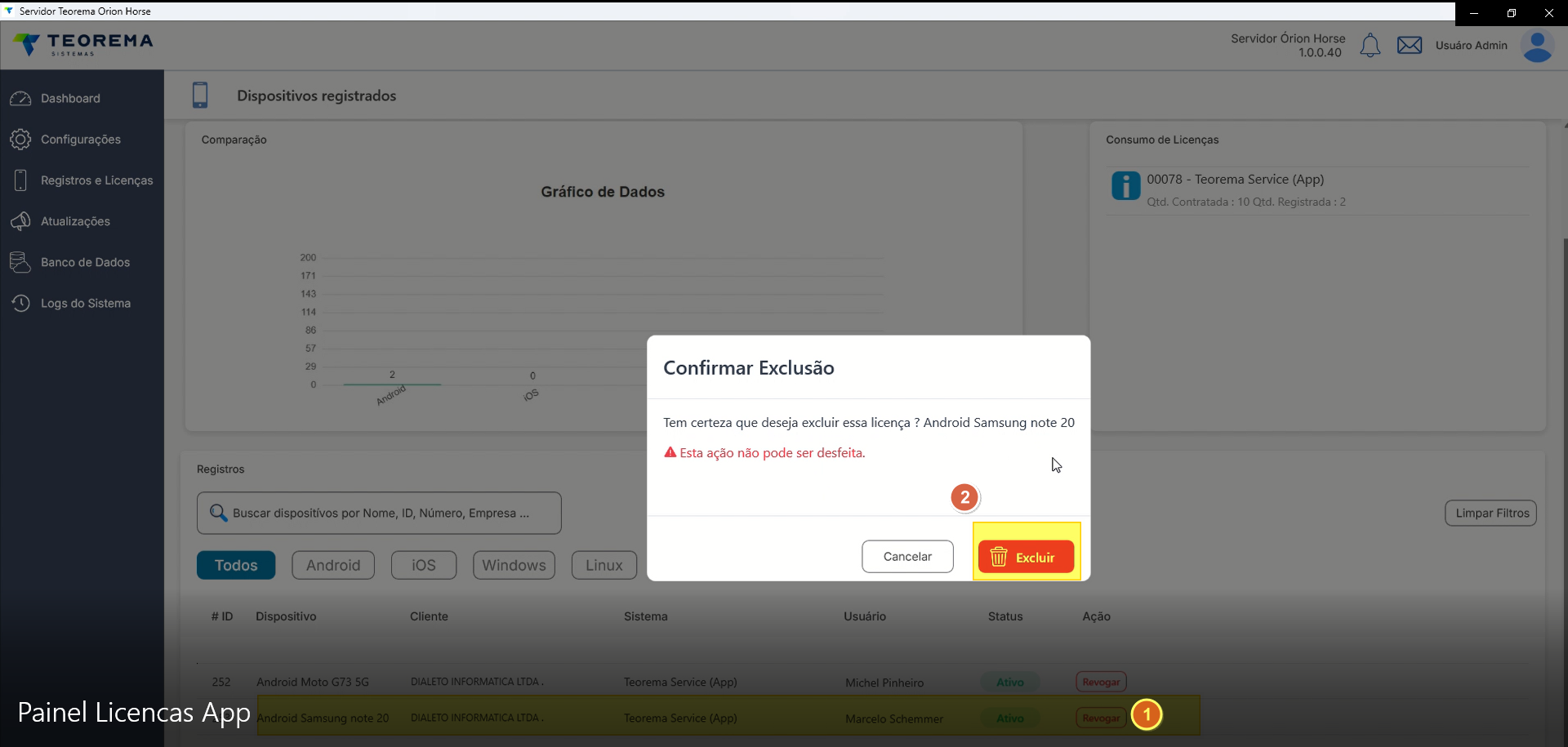The width and height of the screenshot is (1568, 747).
Task: Click the Registros e Licenças phone icon
Action: [x=20, y=180]
